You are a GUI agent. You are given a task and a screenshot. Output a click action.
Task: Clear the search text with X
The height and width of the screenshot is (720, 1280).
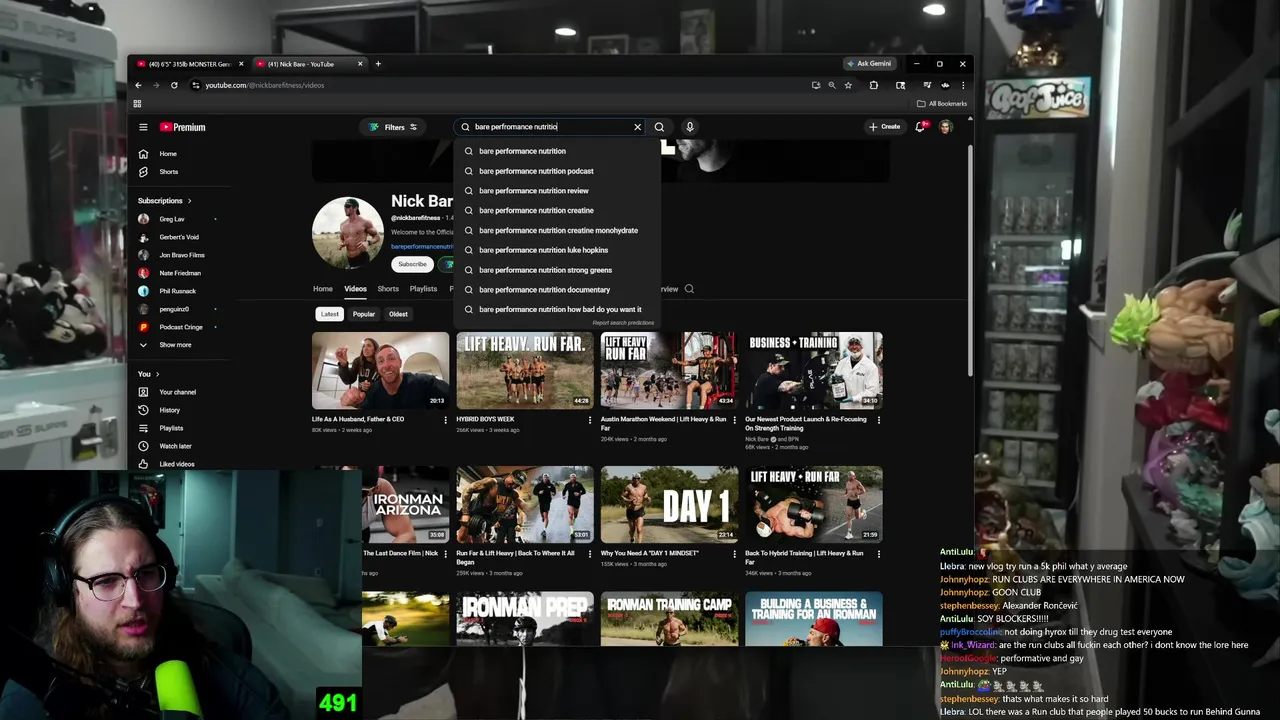click(637, 127)
